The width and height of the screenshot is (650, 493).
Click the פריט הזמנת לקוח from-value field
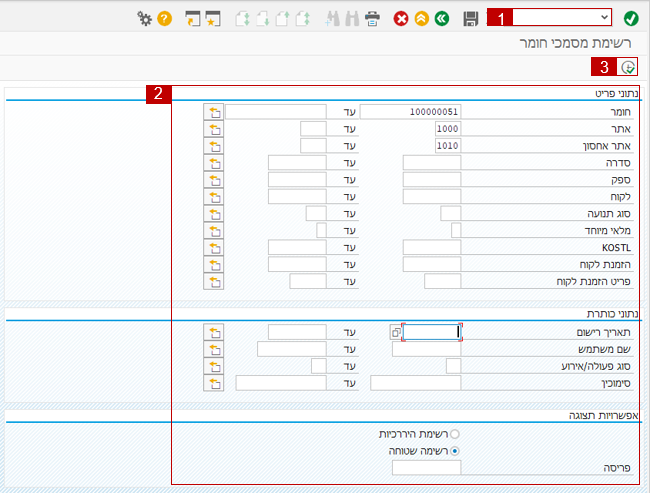point(443,282)
